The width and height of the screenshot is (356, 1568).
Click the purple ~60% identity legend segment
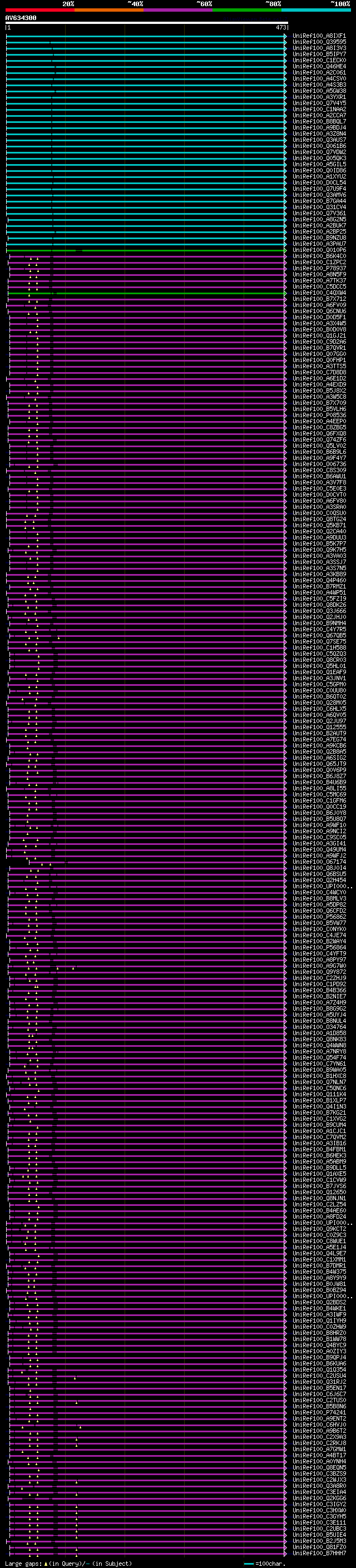point(179,10)
